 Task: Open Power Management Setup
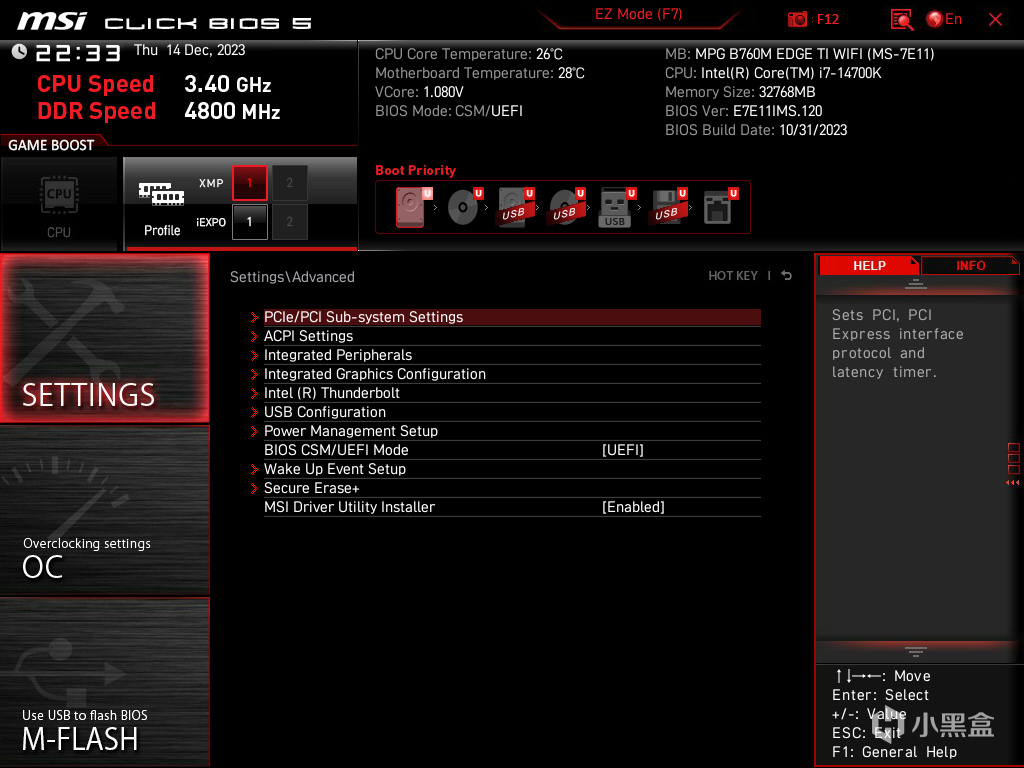point(512,430)
